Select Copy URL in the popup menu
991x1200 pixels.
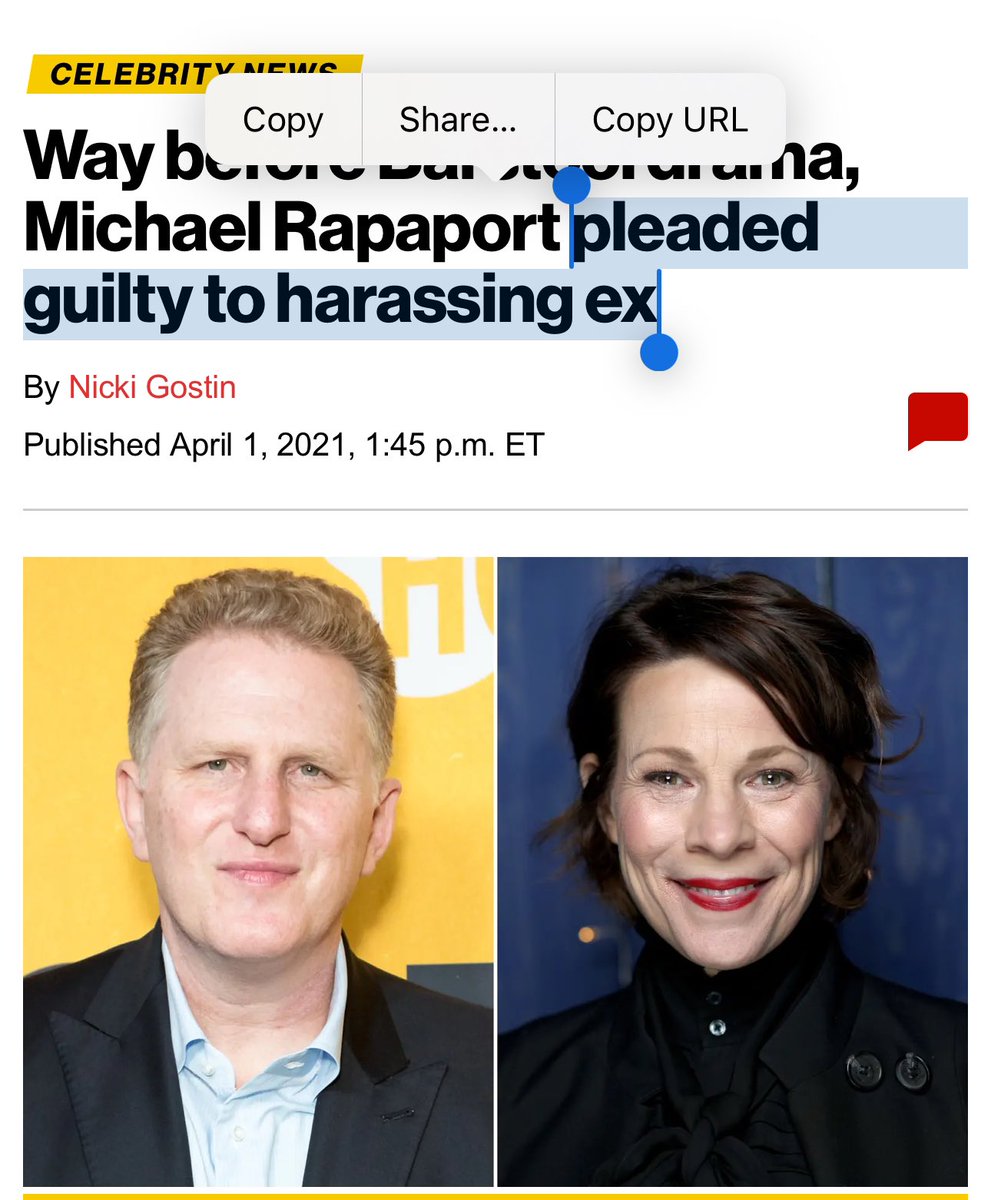pyautogui.click(x=670, y=120)
